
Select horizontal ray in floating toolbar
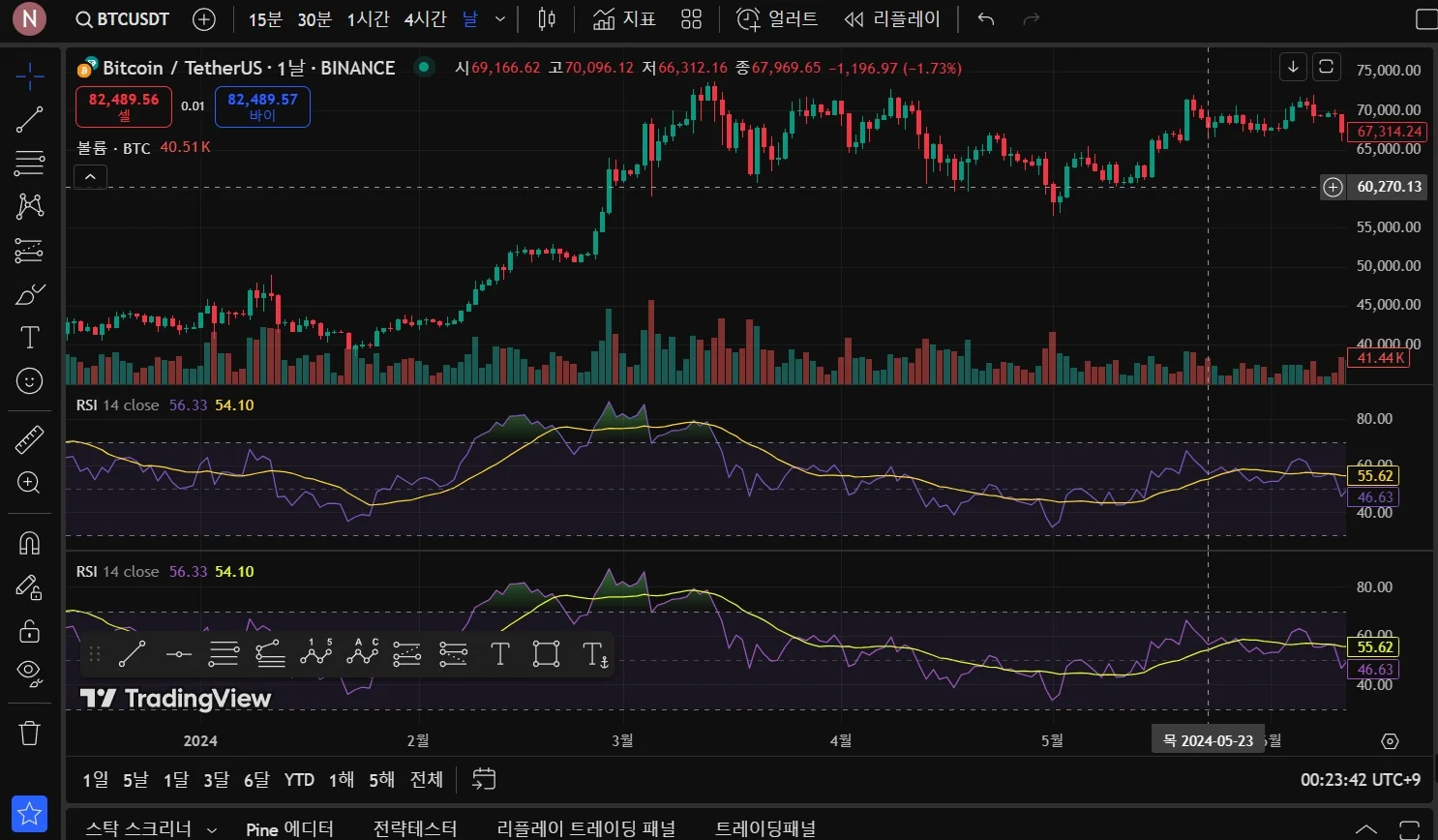(x=178, y=654)
